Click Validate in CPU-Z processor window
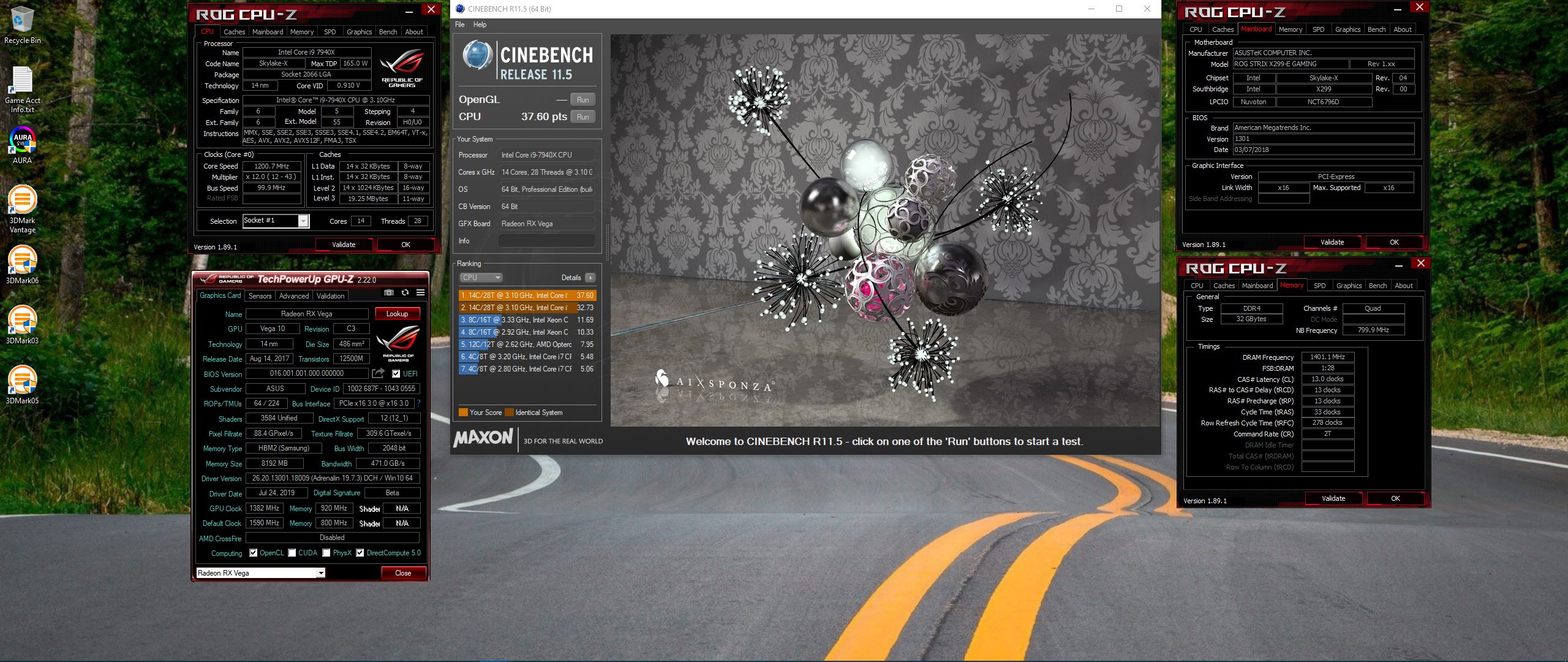This screenshot has width=1568, height=662. [x=344, y=245]
